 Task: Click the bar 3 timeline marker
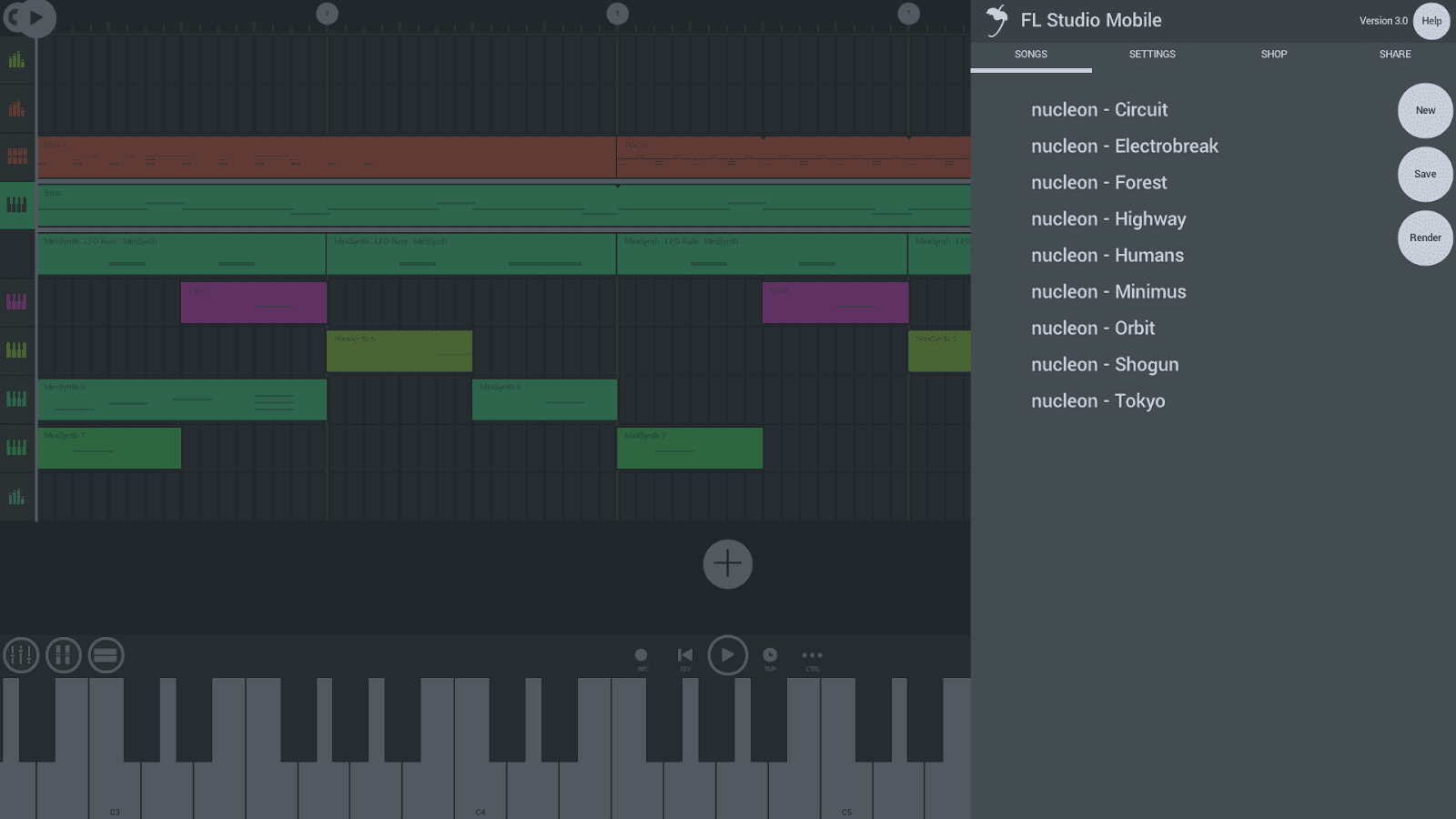tap(327, 14)
